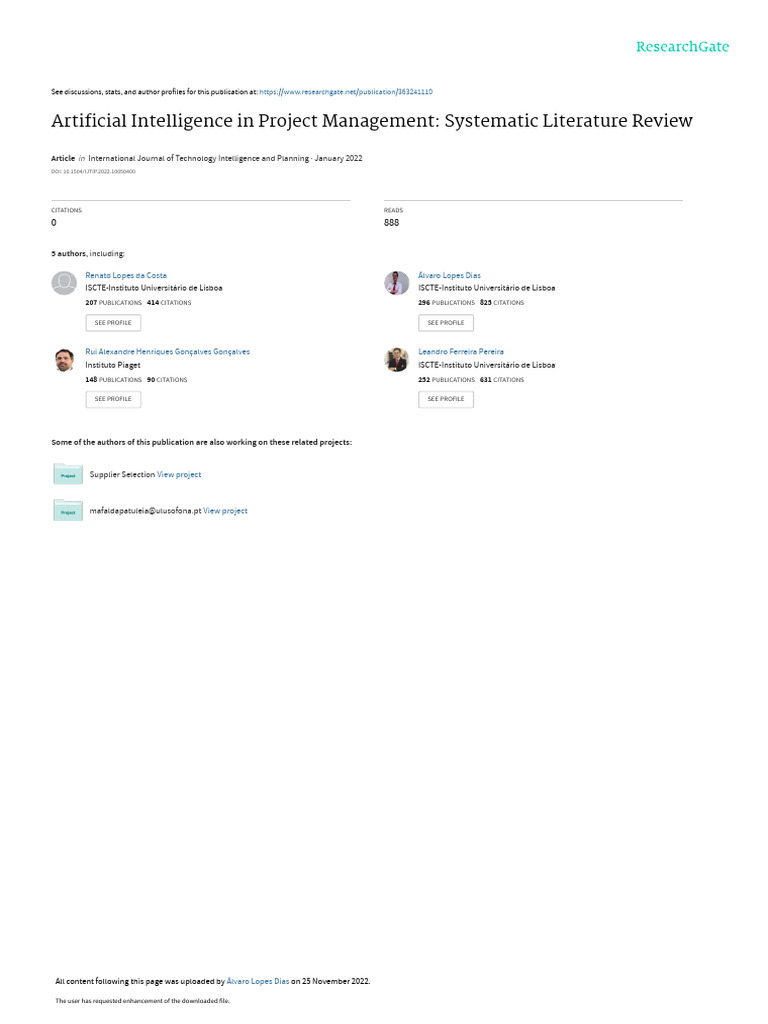Viewport: 768px width, 1024px height.
Task: Click the ResearchGate logo
Action: 682,47
